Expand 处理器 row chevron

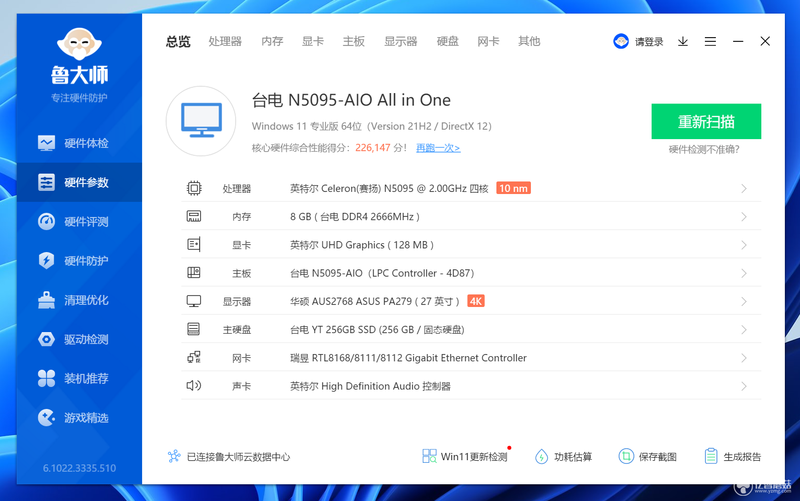click(x=744, y=189)
